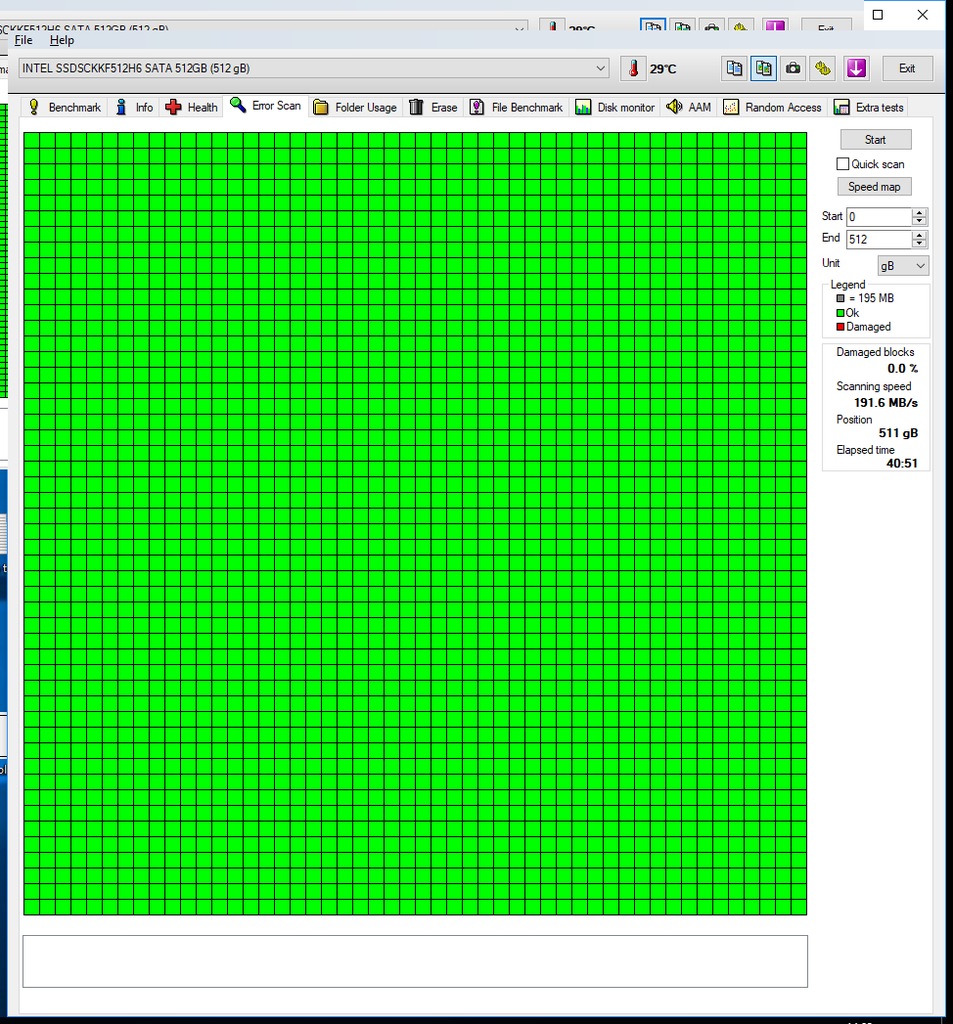Click the Start position input field
Screen dimensions: 953x1024
tap(879, 217)
